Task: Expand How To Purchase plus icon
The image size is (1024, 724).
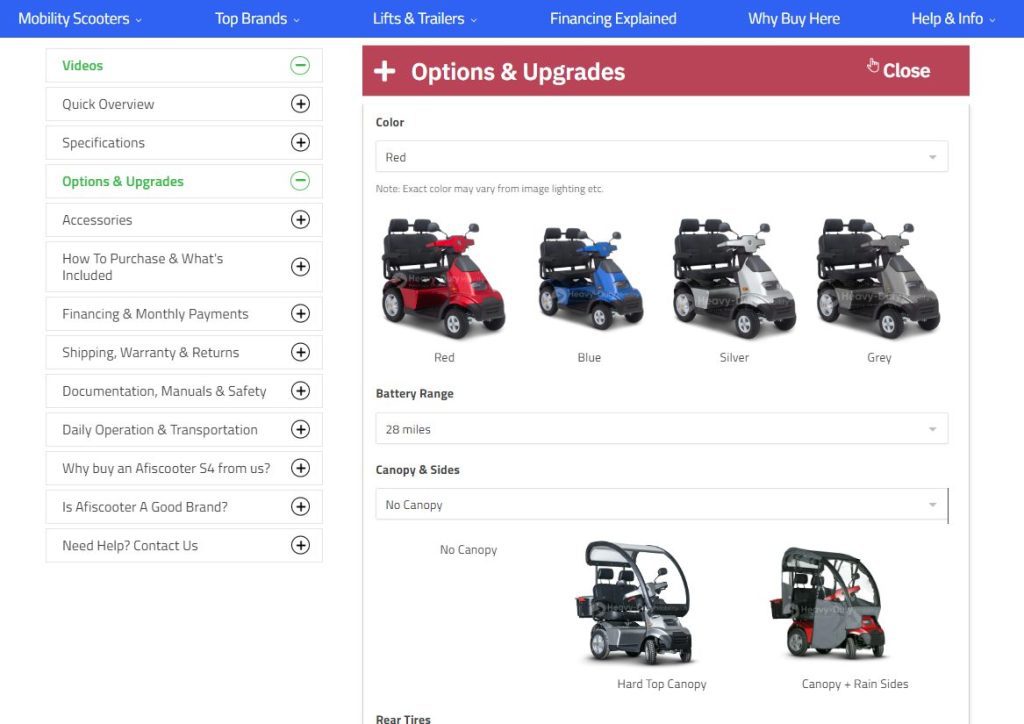Action: 300,266
